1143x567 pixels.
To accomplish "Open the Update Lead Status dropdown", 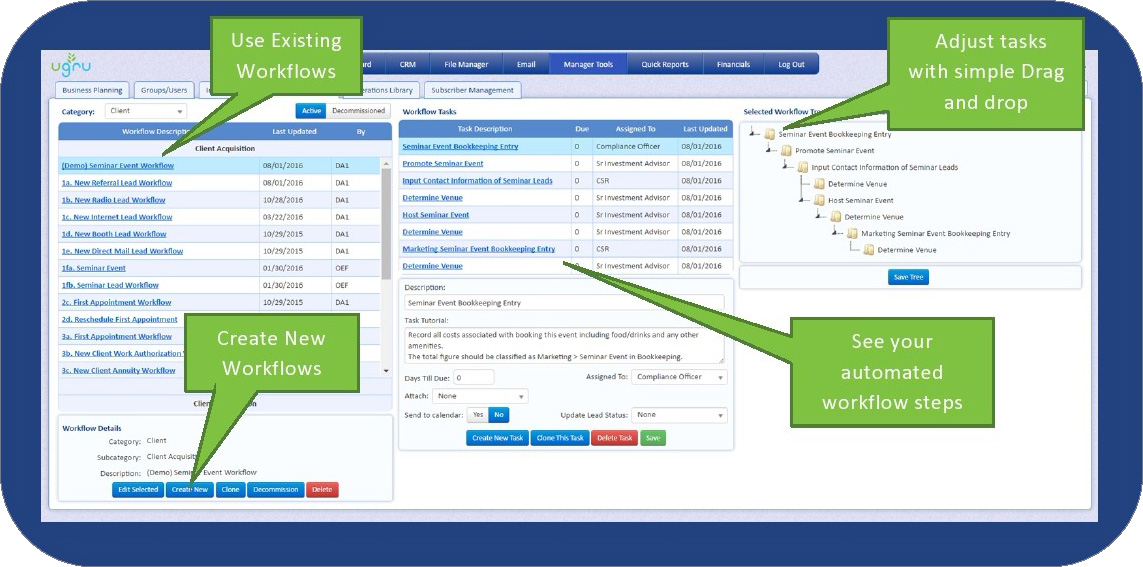I will [x=679, y=415].
